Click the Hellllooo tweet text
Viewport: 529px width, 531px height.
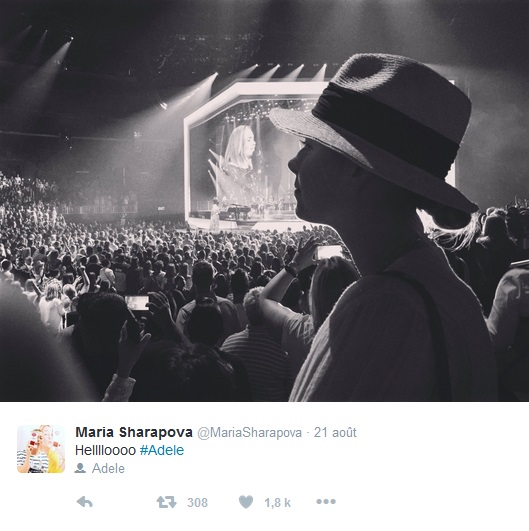105,450
